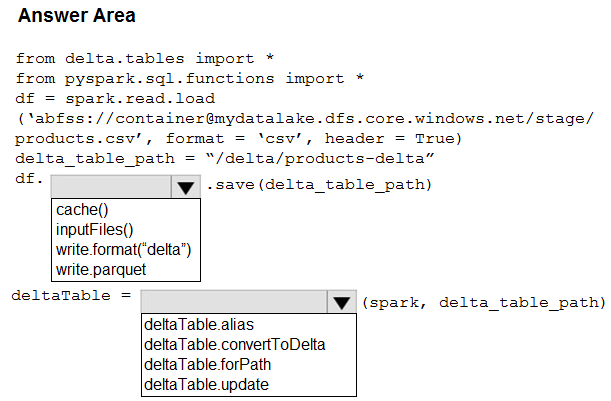The width and height of the screenshot is (611, 401).
Task: Click the (spark, delta_table_path) arguments text
Action: click(x=484, y=303)
